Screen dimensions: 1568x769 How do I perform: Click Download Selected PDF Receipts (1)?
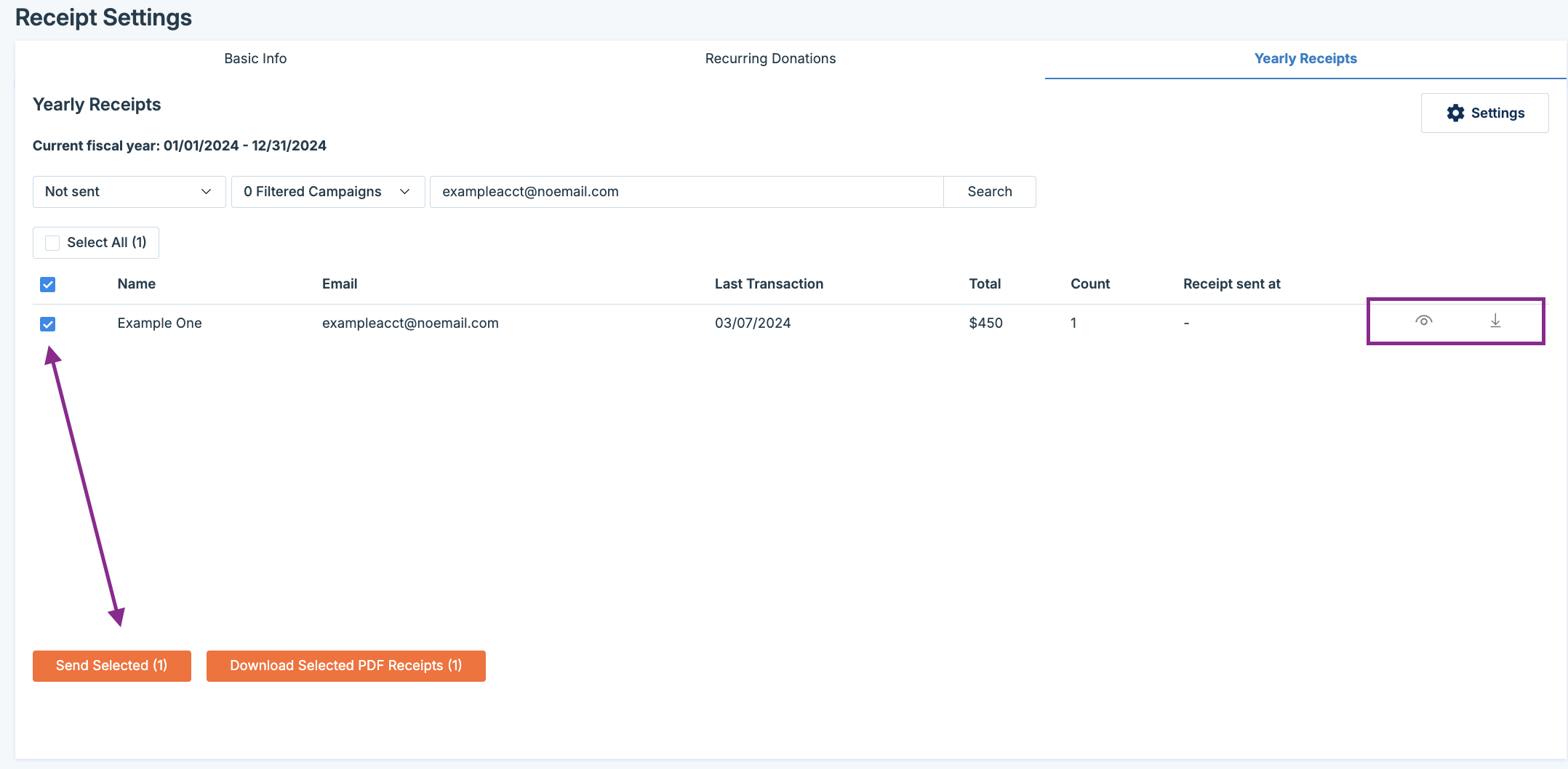click(x=345, y=666)
